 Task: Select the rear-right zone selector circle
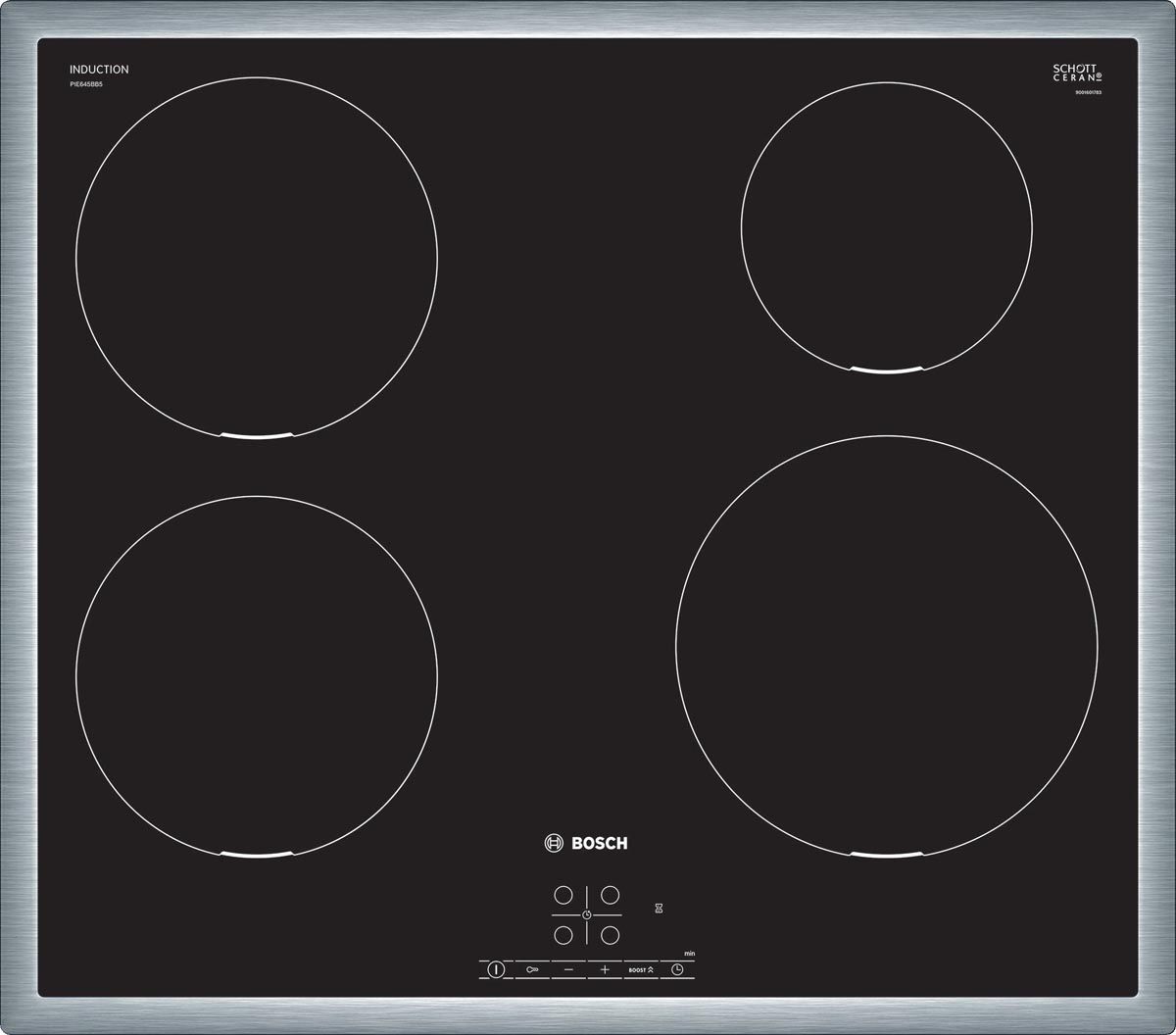point(610,895)
